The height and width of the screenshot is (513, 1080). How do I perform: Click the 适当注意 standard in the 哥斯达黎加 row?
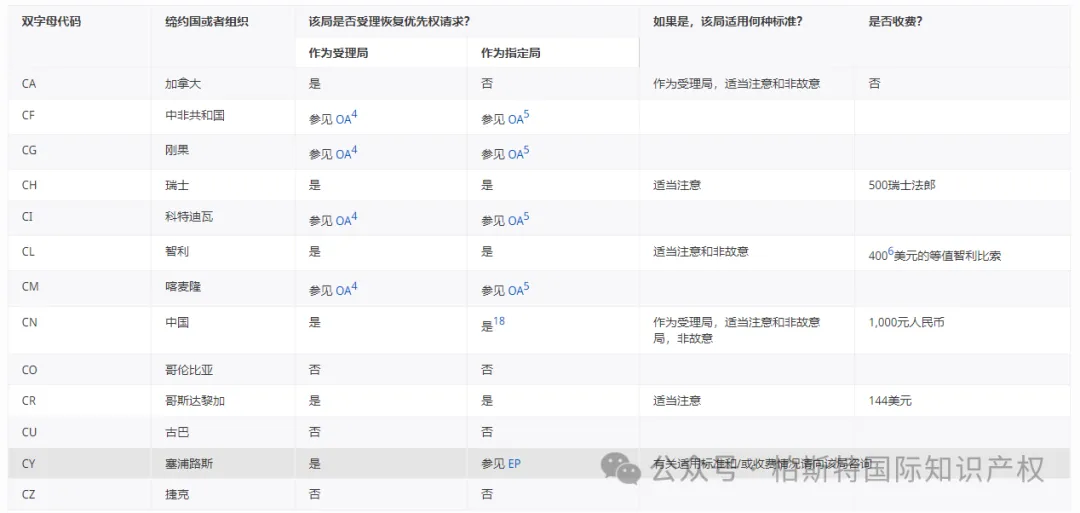(676, 401)
